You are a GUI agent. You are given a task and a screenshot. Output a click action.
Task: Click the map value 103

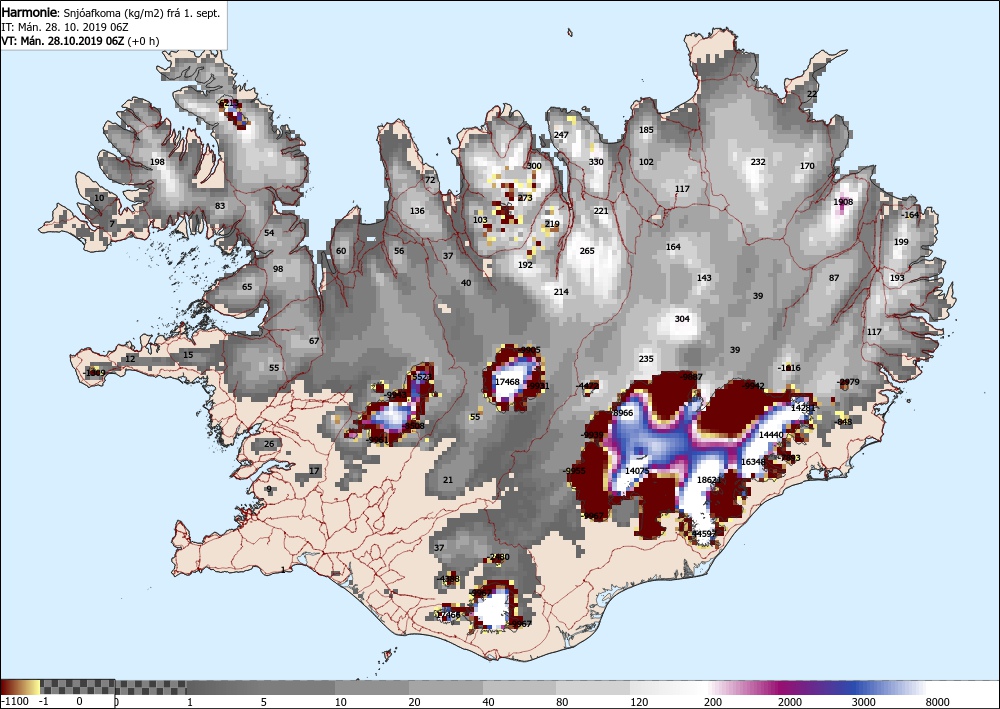pos(480,220)
